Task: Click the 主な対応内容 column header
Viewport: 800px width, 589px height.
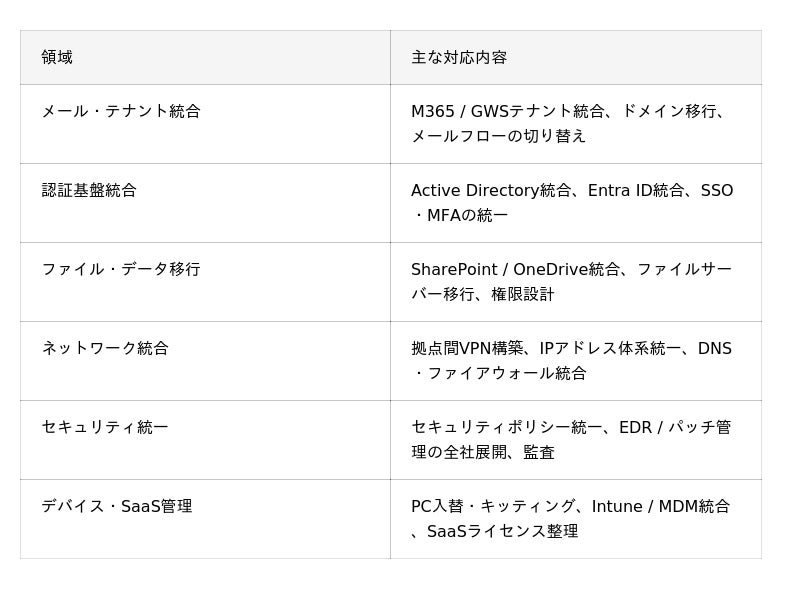Action: coord(459,57)
